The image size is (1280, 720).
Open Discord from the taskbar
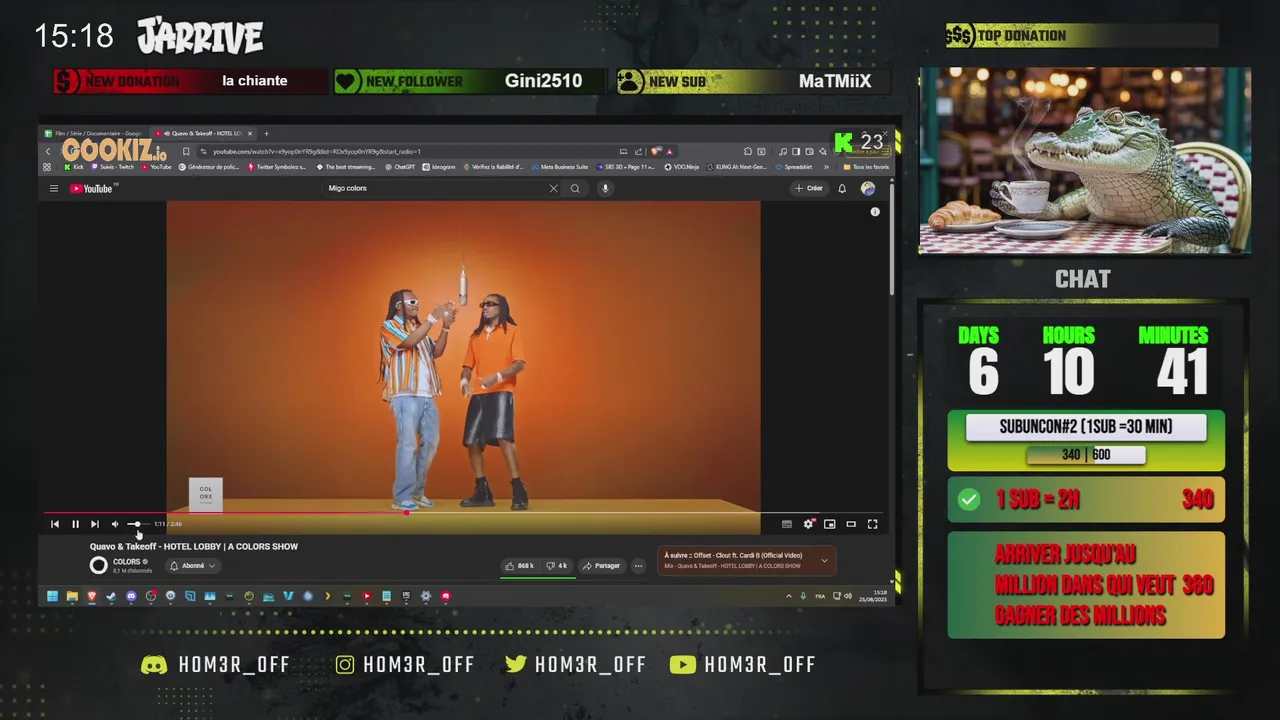pyautogui.click(x=131, y=596)
